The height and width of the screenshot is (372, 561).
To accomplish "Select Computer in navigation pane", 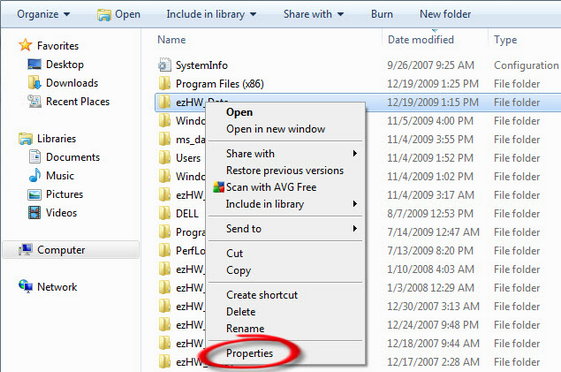I will 61,250.
